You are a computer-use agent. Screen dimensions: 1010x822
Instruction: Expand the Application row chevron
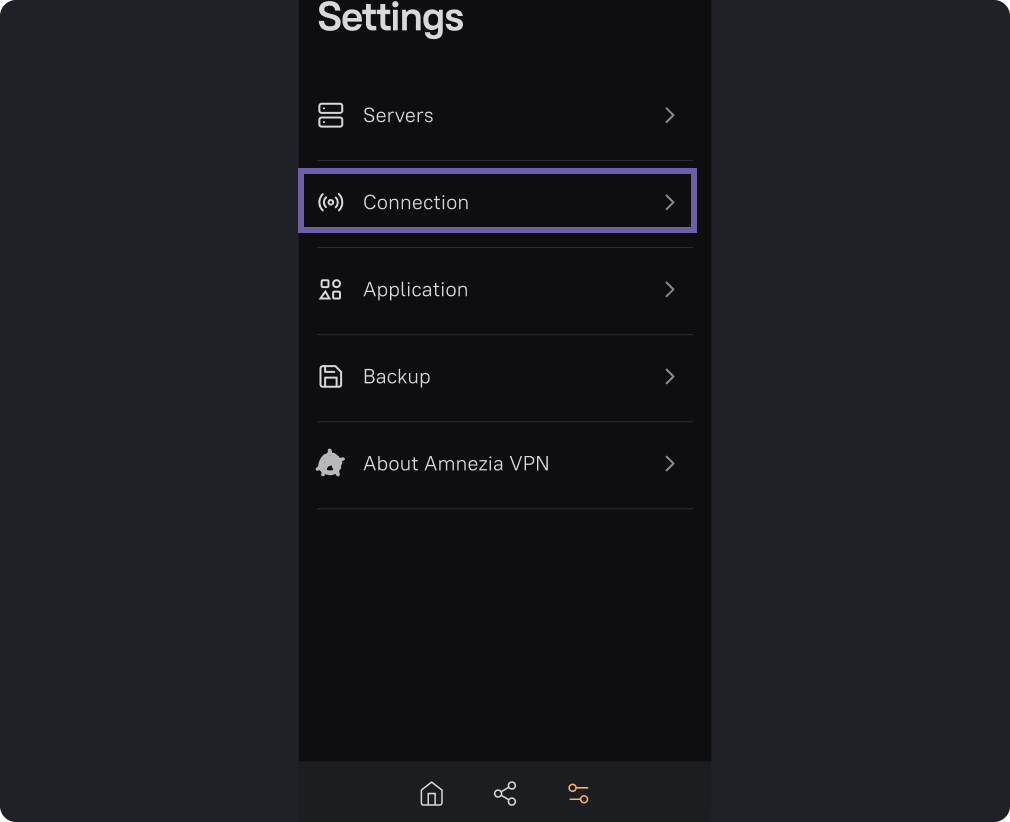coord(670,289)
